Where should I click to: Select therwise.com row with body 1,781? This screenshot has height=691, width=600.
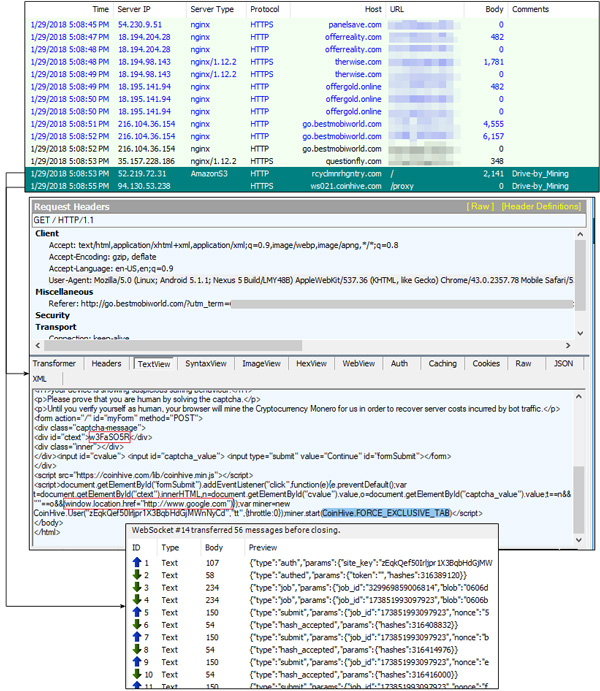coord(312,62)
